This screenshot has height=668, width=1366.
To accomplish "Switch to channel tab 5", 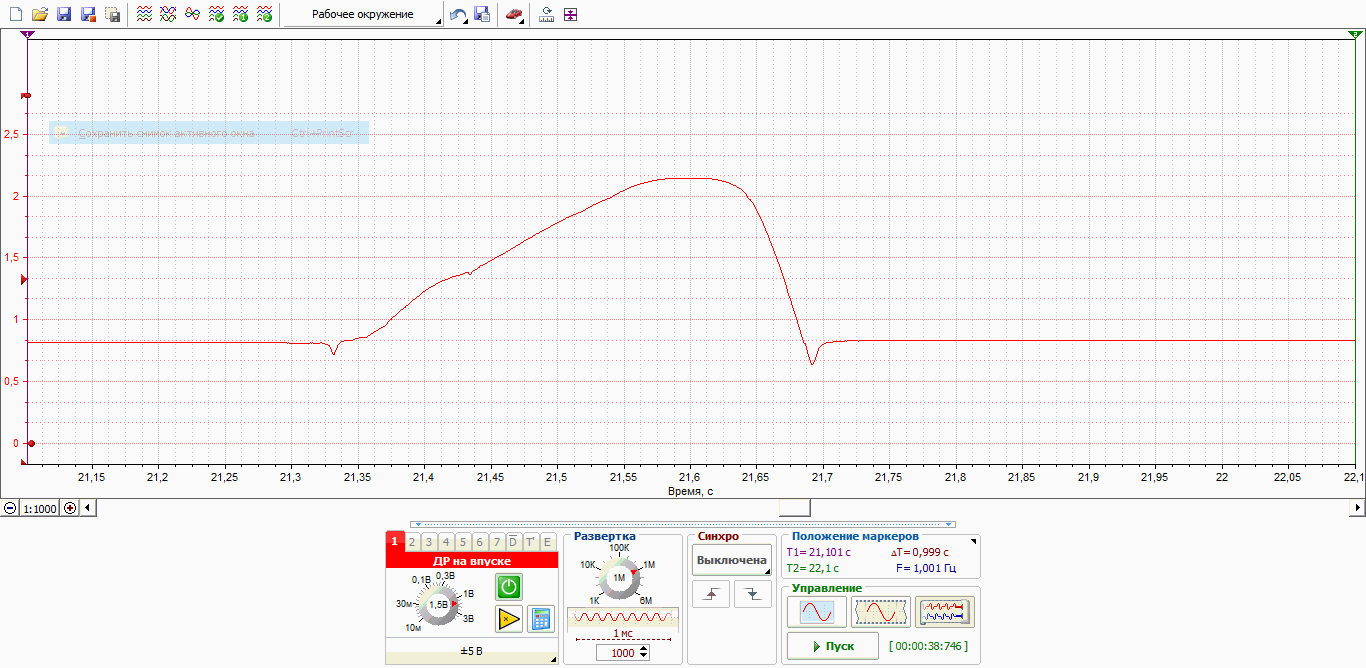I will pos(463,542).
